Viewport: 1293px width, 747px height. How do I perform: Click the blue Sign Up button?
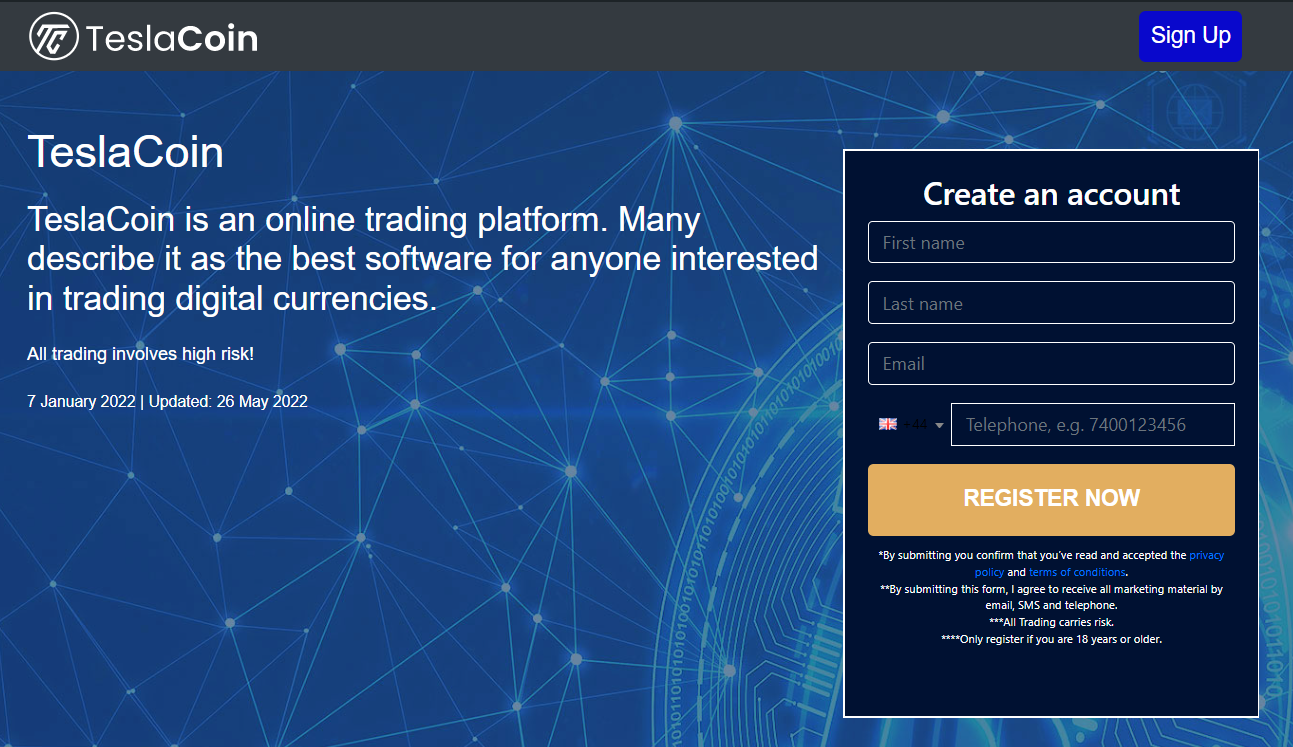1190,36
